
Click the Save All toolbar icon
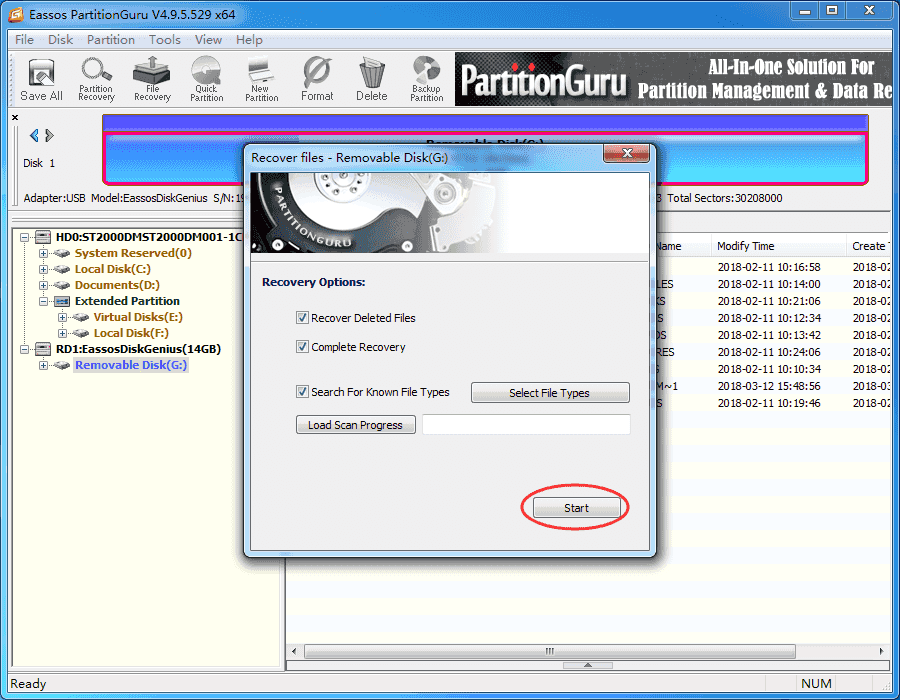click(x=41, y=80)
